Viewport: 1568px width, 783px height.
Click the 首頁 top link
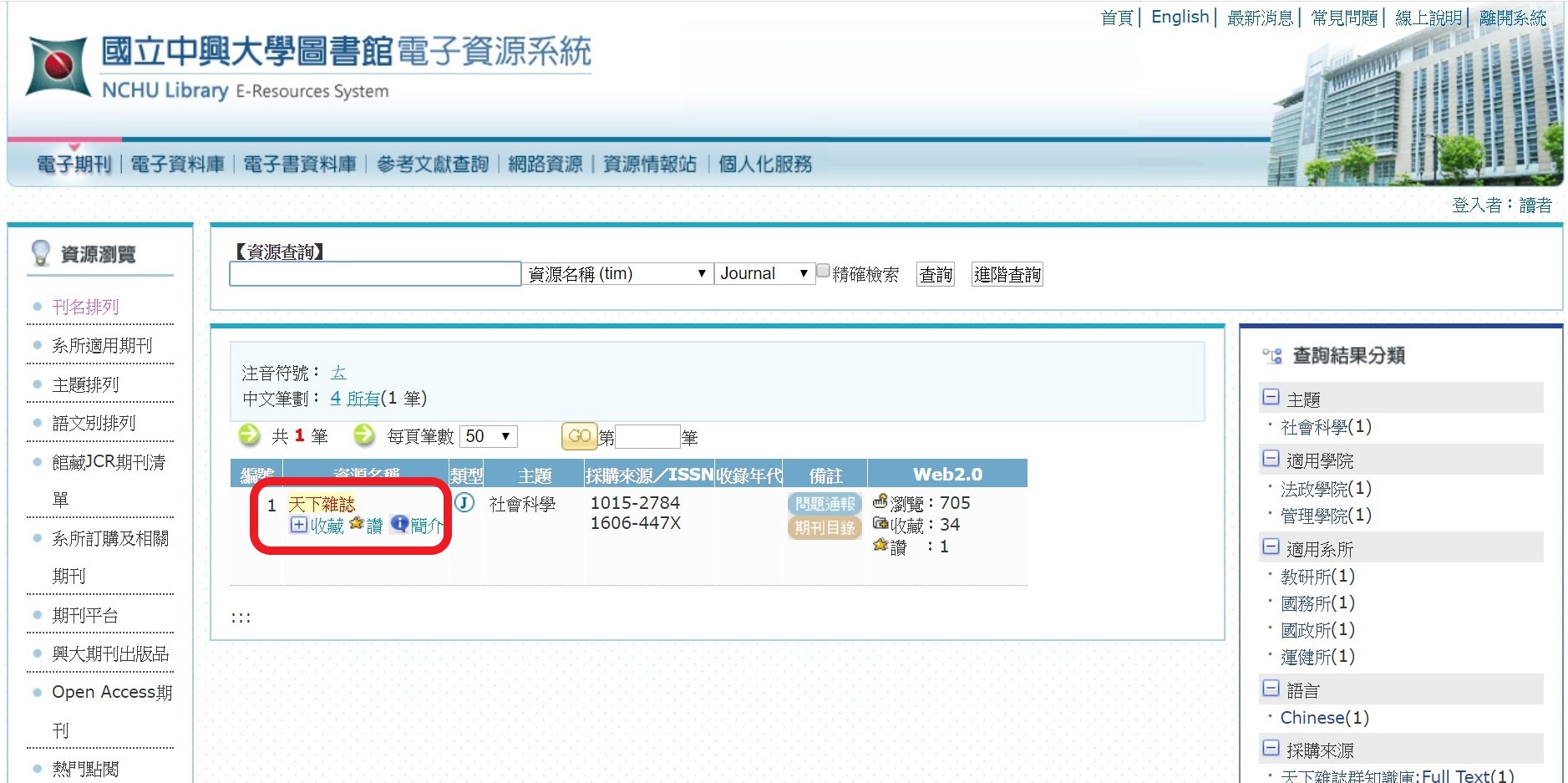(1117, 18)
